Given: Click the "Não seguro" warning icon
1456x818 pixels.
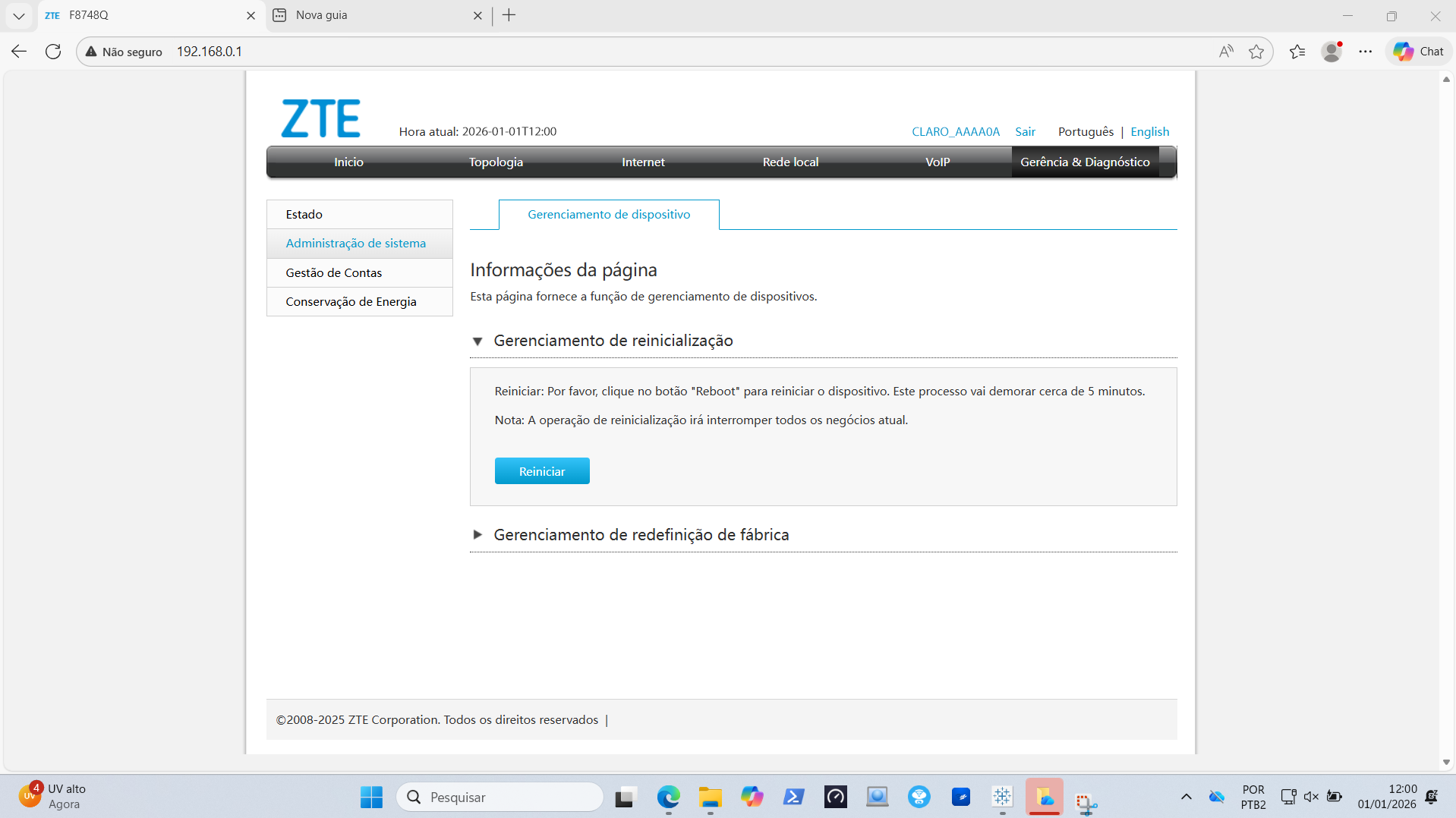Looking at the screenshot, I should [x=90, y=52].
